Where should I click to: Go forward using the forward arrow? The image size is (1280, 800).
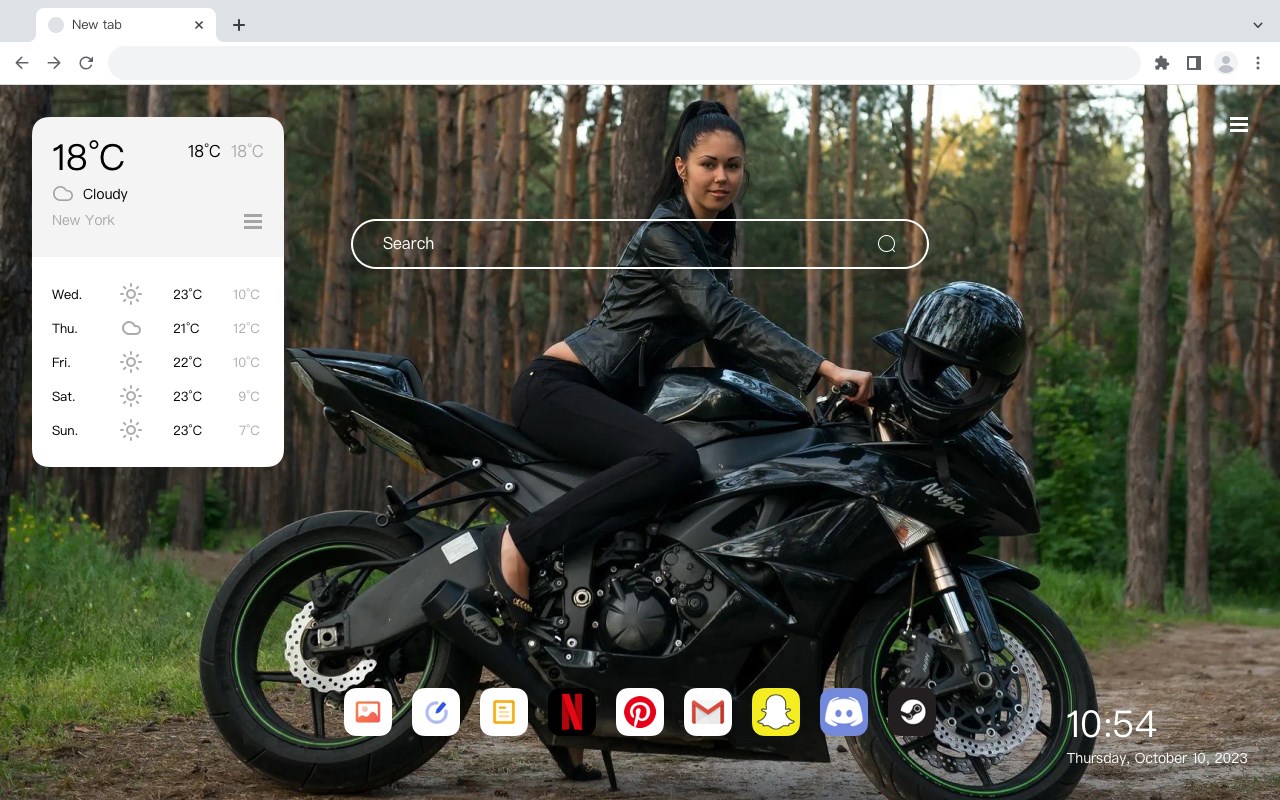pos(54,63)
